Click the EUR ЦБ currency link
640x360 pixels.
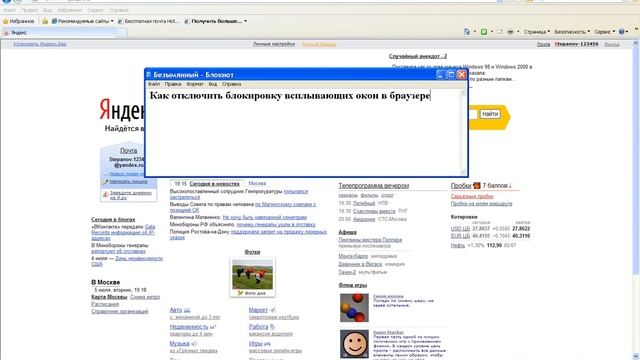click(x=460, y=236)
